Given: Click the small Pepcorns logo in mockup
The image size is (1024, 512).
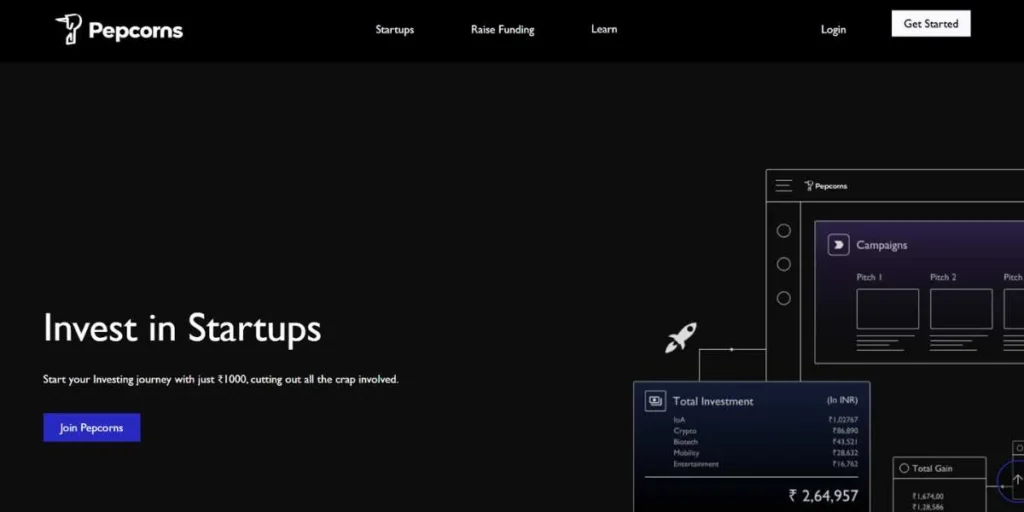Looking at the screenshot, I should pos(825,186).
